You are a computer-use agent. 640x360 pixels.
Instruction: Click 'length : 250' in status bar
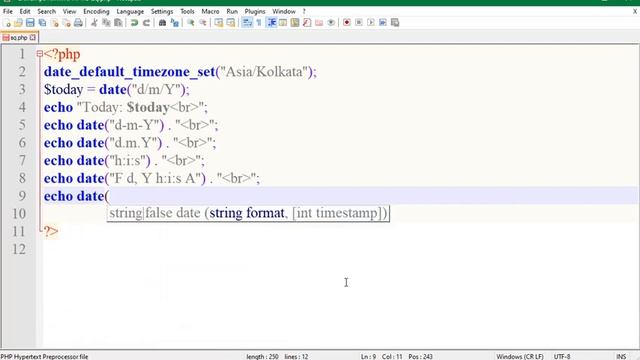262,356
